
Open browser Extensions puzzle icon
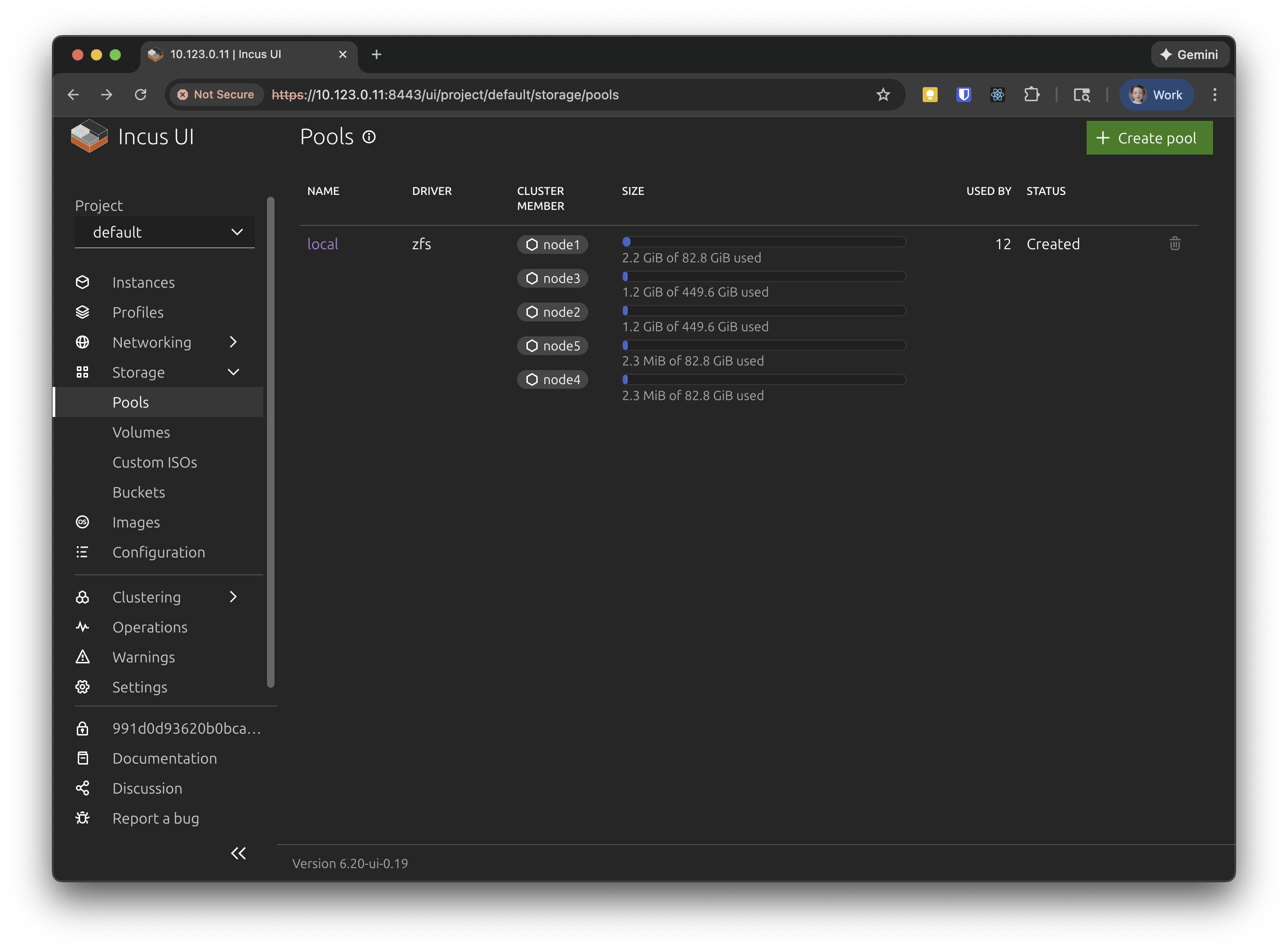click(1031, 95)
